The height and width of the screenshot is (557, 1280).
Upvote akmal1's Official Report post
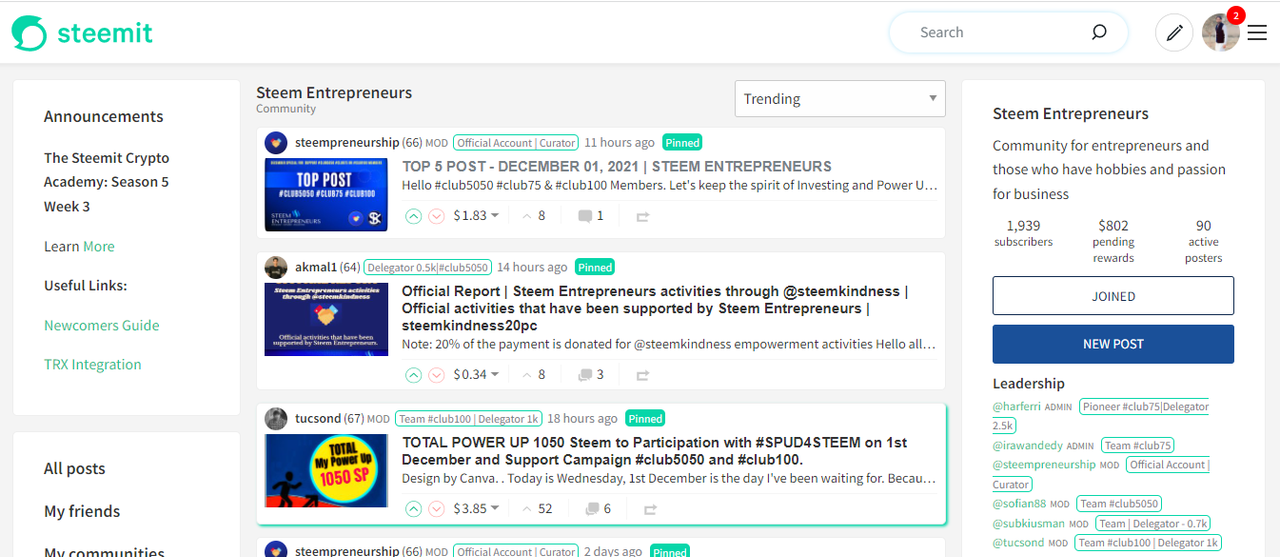(x=413, y=375)
